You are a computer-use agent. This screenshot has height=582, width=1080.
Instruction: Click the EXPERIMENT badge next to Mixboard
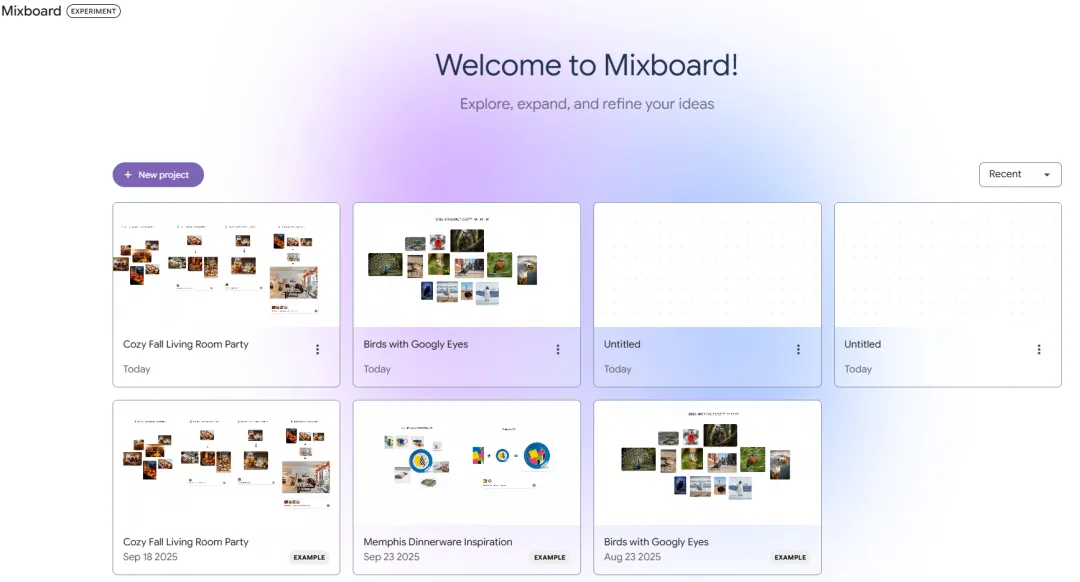[92, 11]
